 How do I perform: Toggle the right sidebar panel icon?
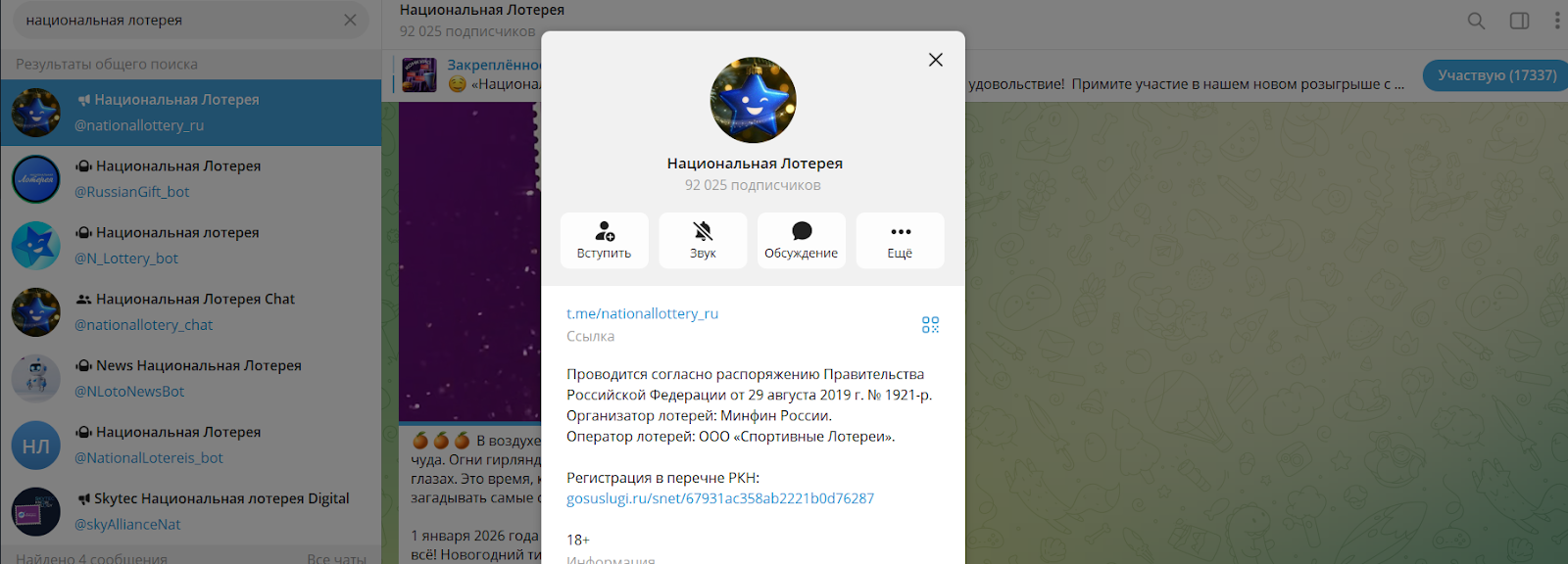point(1519,21)
